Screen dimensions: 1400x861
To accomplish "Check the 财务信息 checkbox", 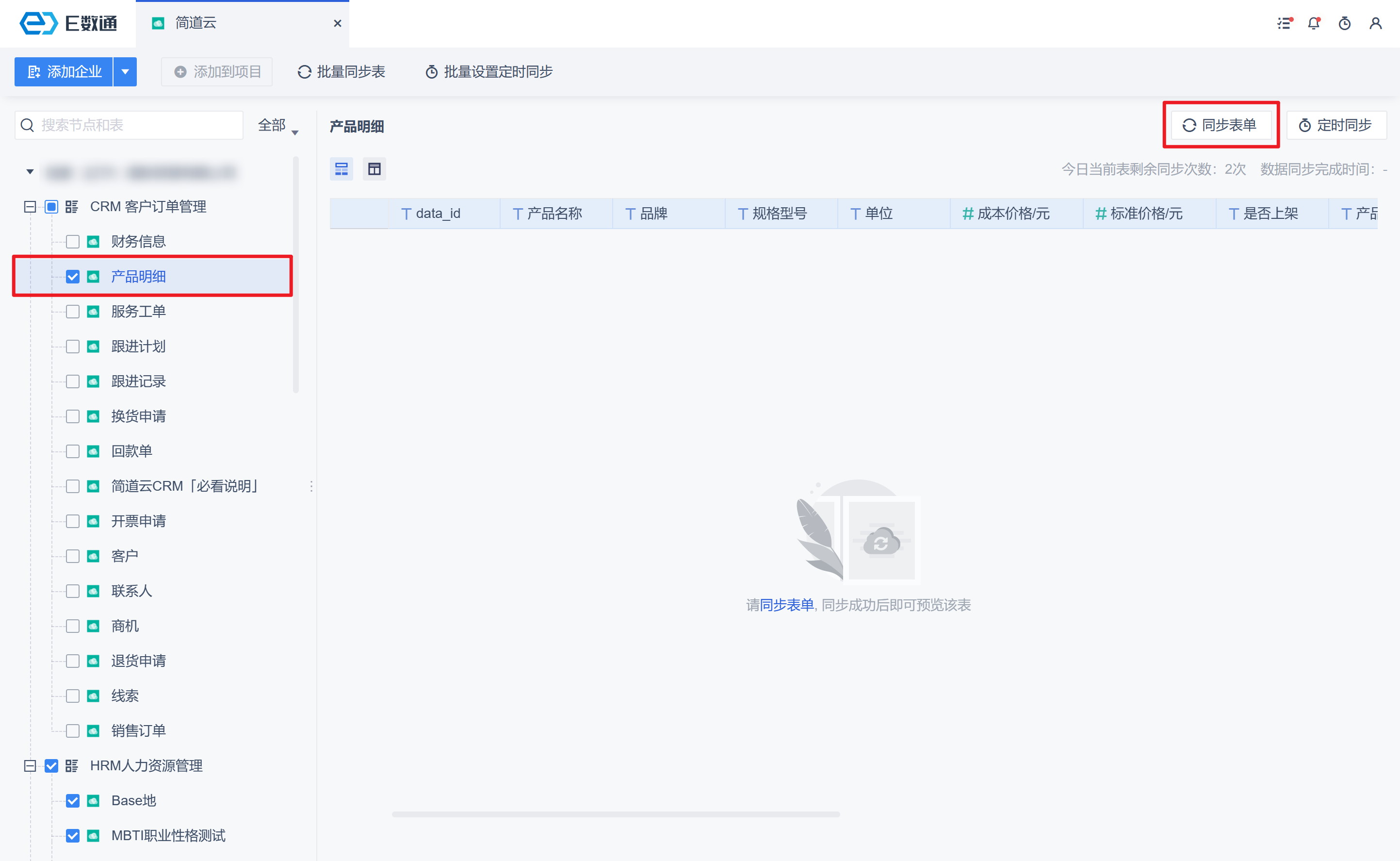I will (73, 242).
